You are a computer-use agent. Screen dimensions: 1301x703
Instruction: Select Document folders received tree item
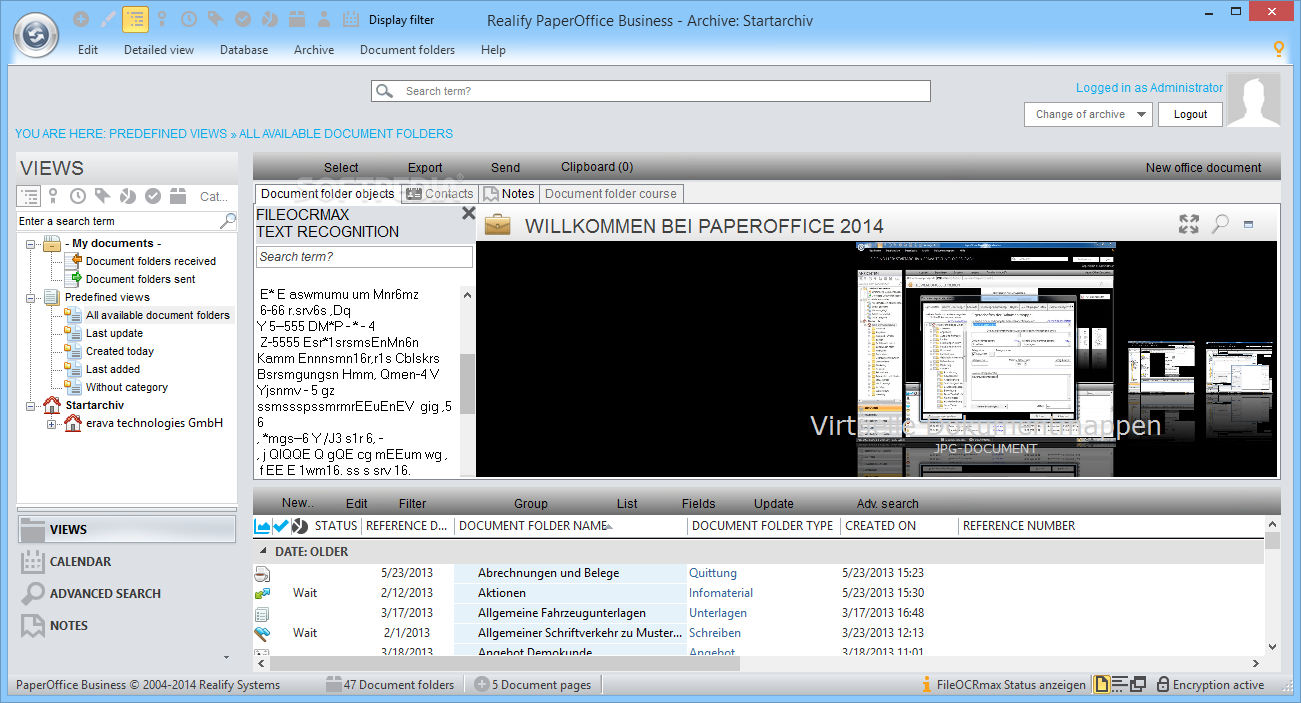(150, 261)
